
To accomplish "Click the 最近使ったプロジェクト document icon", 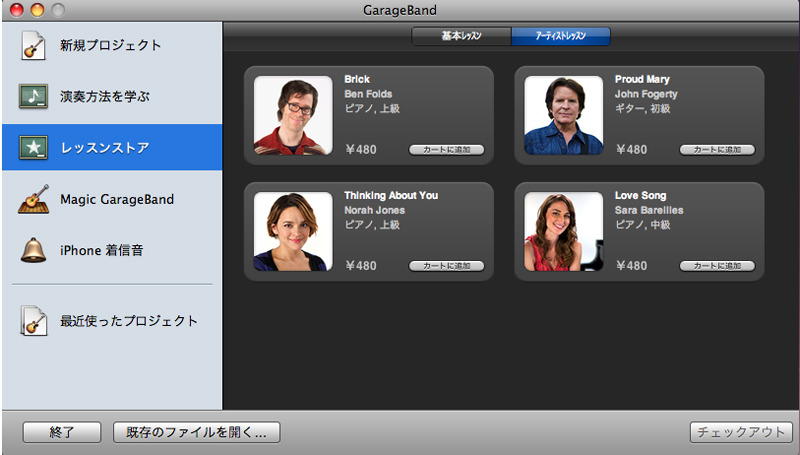I will pyautogui.click(x=34, y=320).
